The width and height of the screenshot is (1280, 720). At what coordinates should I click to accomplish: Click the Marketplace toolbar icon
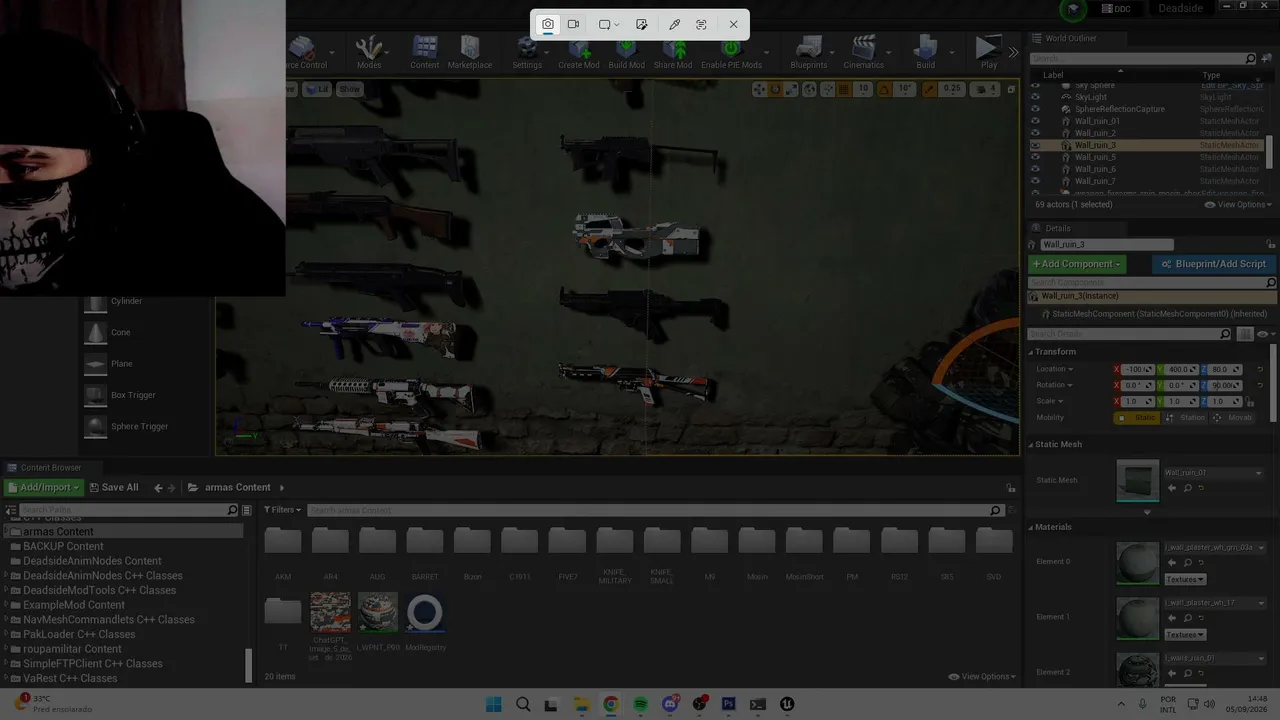click(x=469, y=52)
